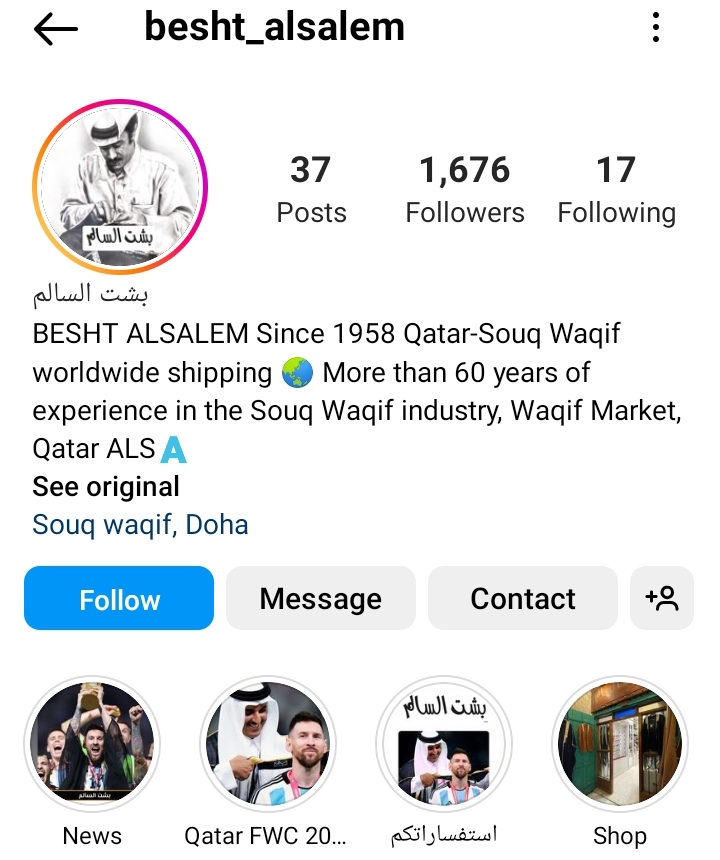This screenshot has width=720, height=860.
Task: Show the 1,676 Followers list
Action: click(x=464, y=189)
